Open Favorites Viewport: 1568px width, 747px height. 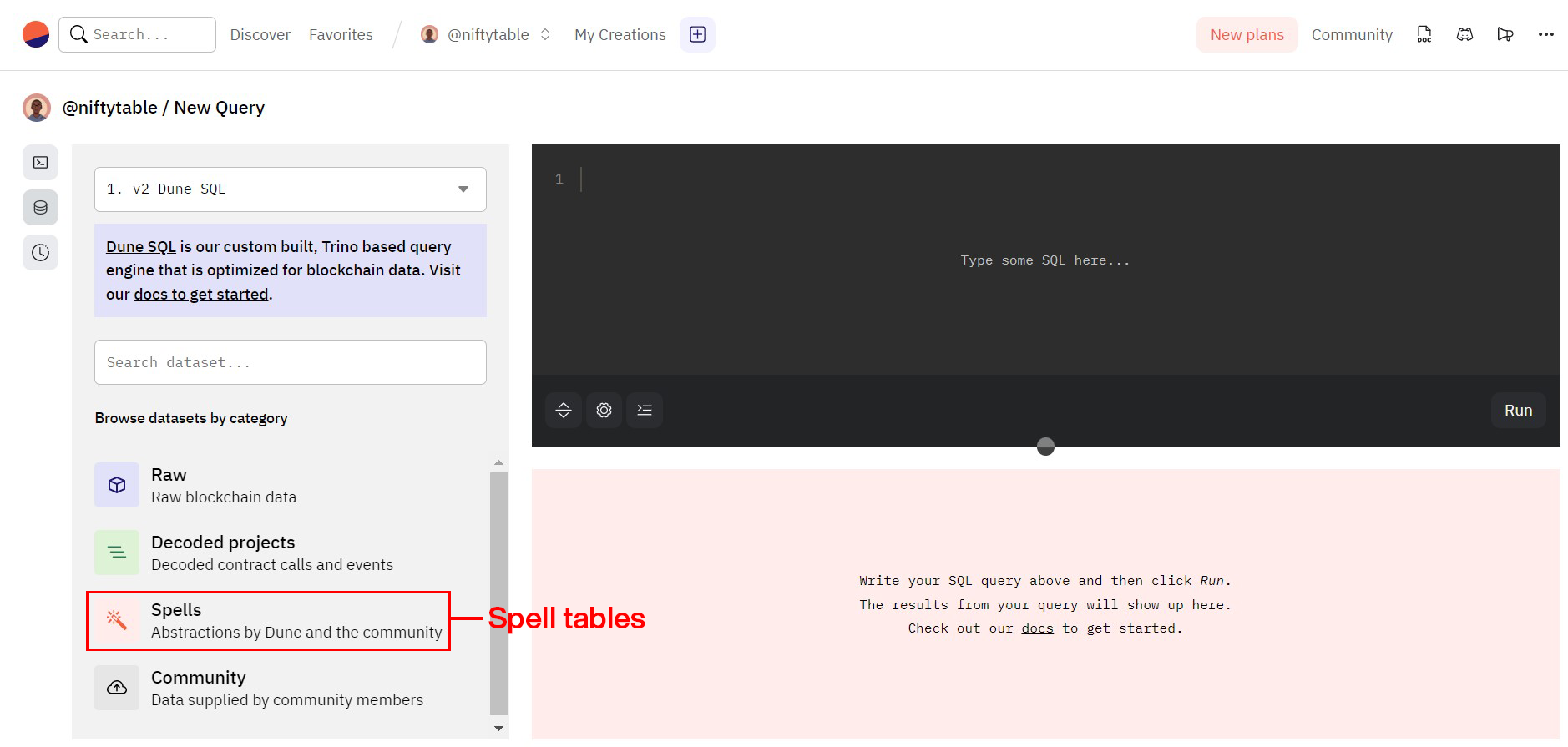click(341, 34)
